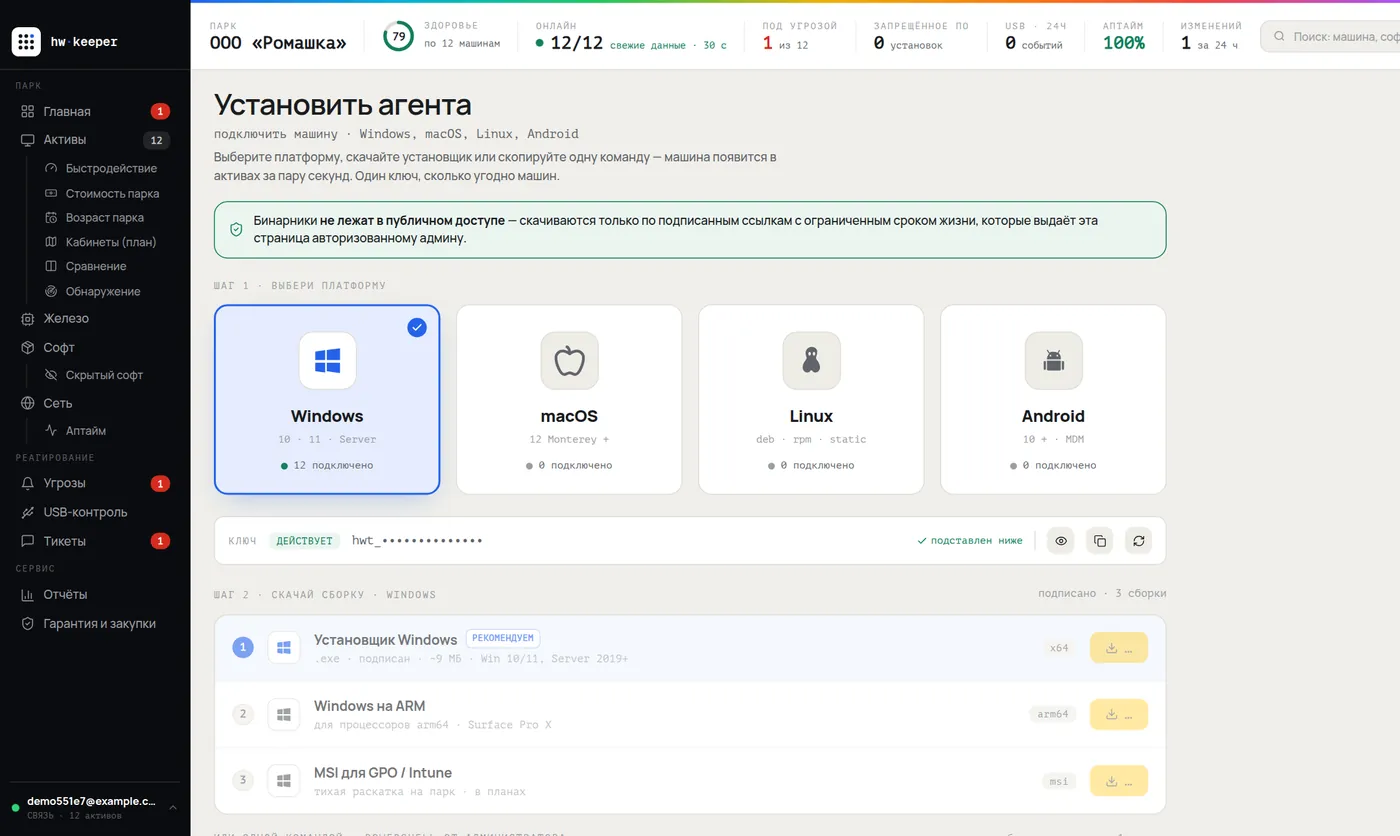Select the Android platform card
Screen dimensions: 1400x836
(x=1053, y=399)
